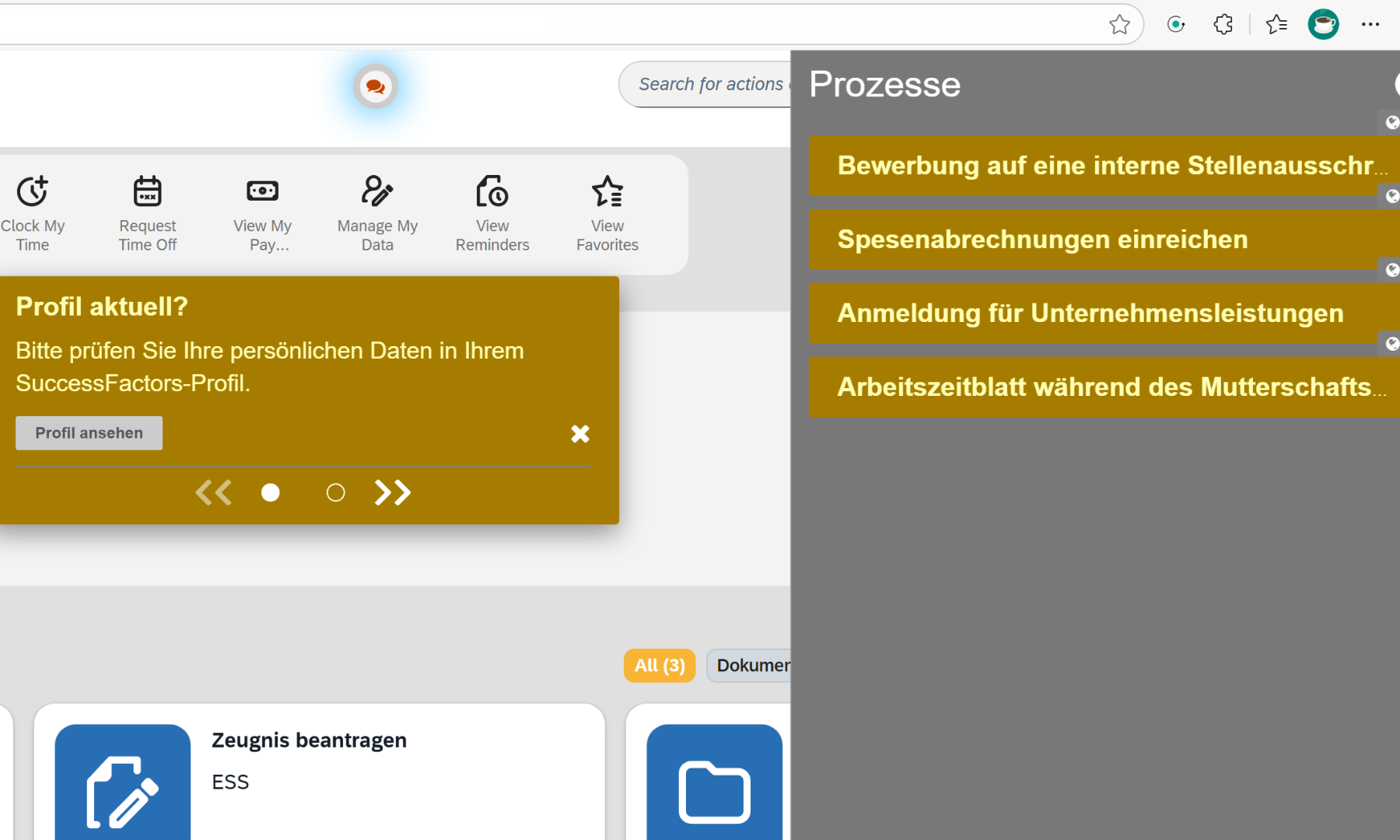1400x840 pixels.
Task: Open View Reminders quick action
Action: [x=492, y=191]
